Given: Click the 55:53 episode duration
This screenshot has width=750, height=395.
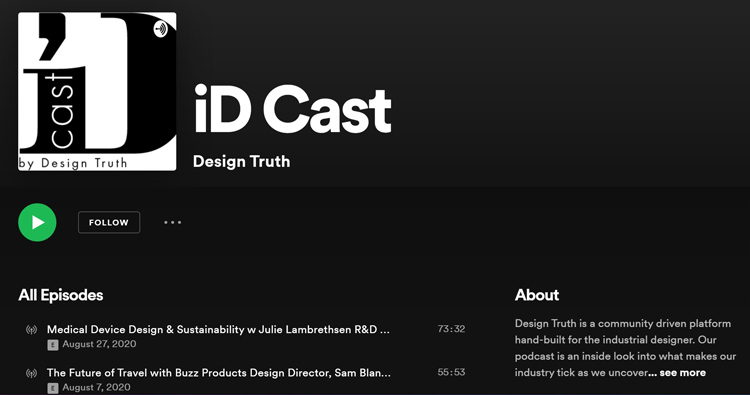Looking at the screenshot, I should pyautogui.click(x=451, y=372).
